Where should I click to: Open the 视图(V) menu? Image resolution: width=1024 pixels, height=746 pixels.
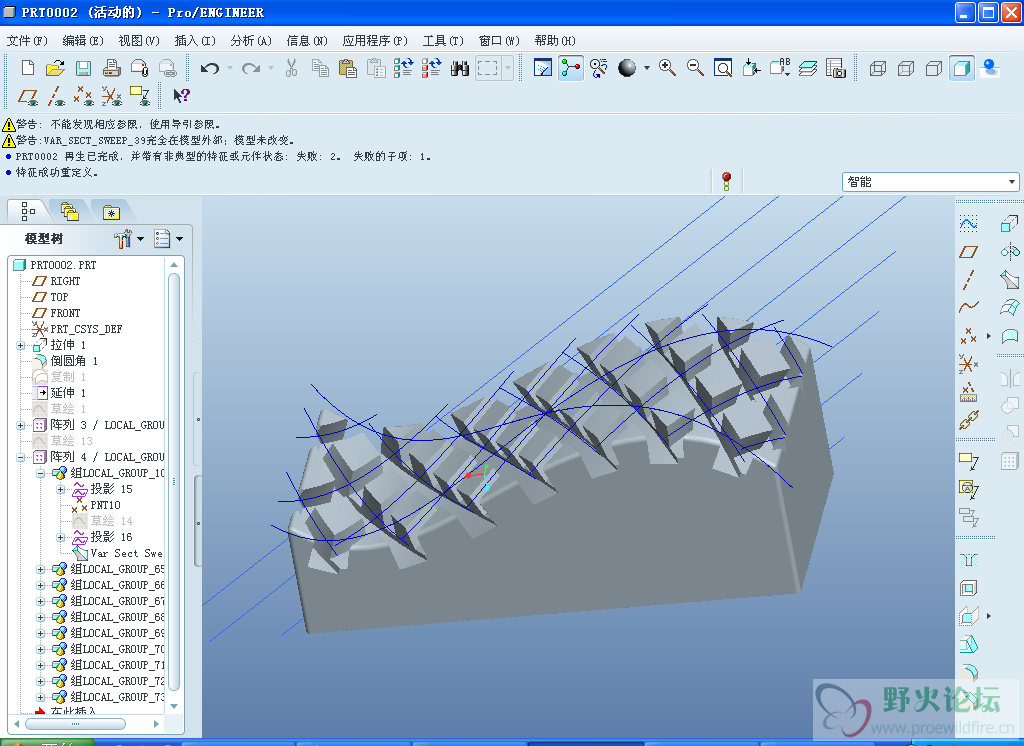139,41
